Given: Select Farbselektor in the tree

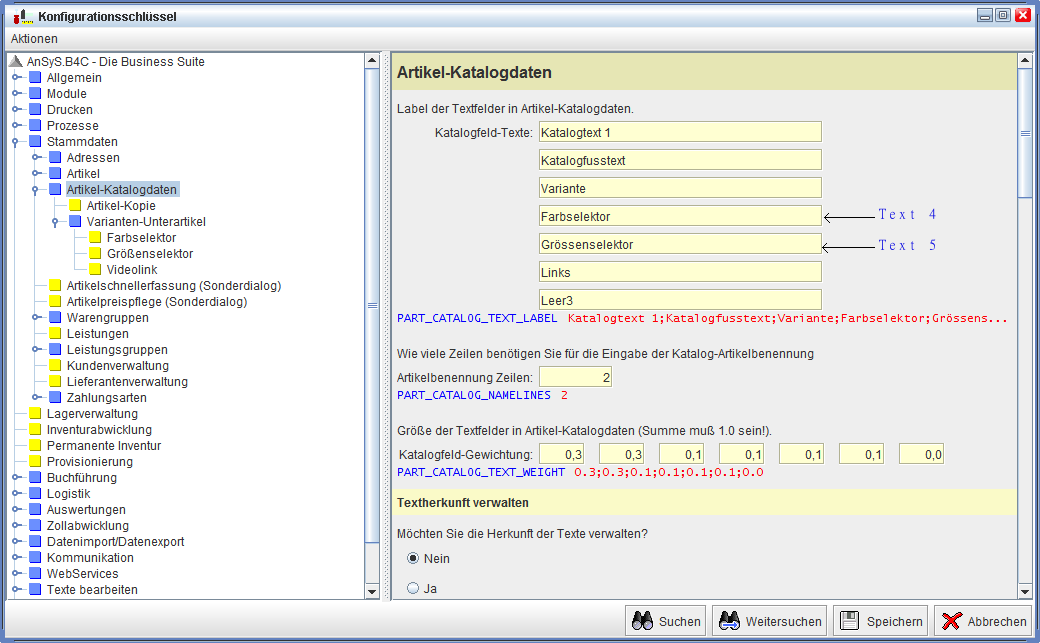Looking at the screenshot, I should coord(141,238).
